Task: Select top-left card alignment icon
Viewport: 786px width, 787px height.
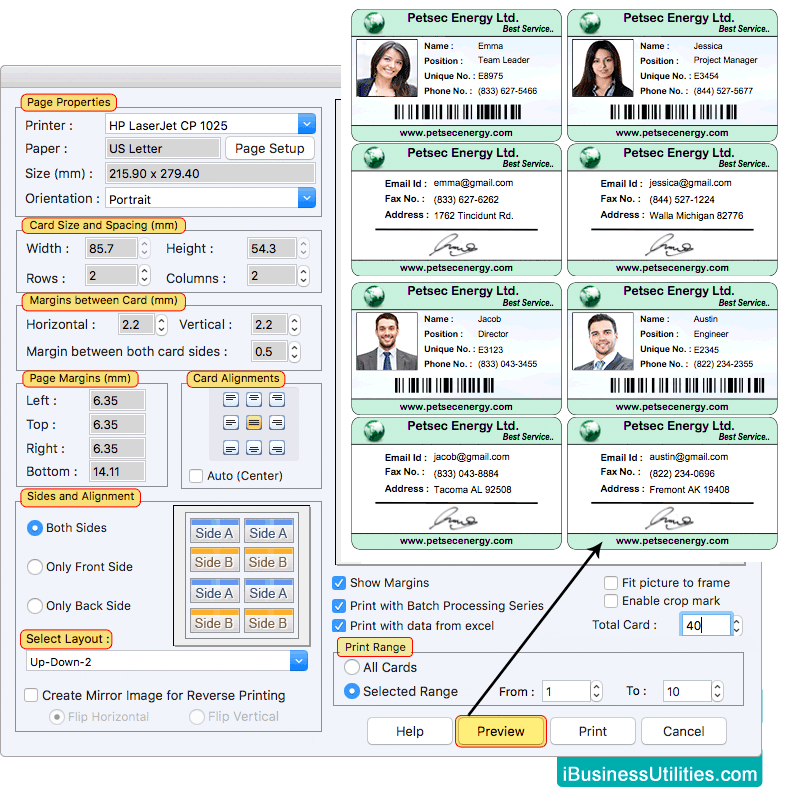Action: (x=231, y=400)
